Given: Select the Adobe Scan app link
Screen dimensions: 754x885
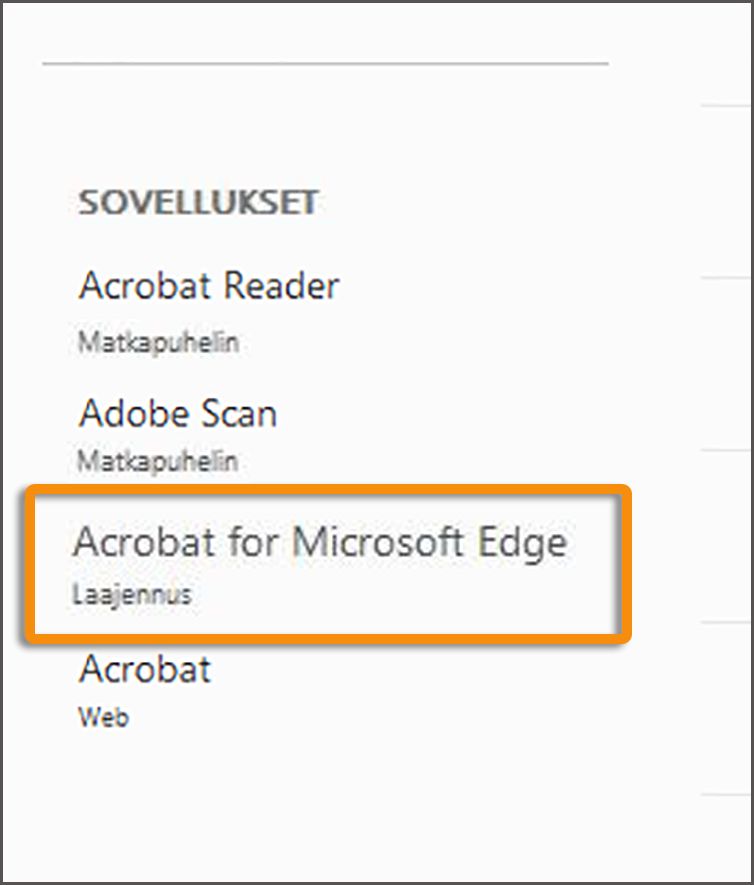Looking at the screenshot, I should 178,414.
